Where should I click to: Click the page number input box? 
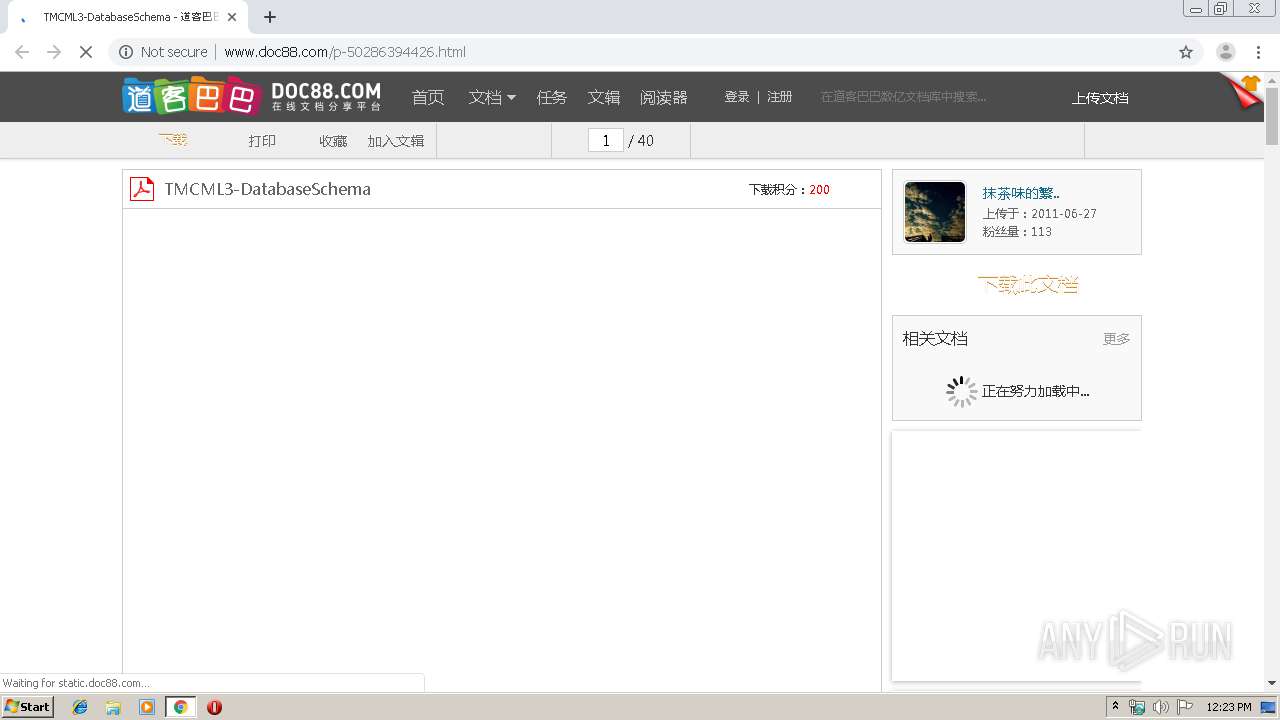tap(606, 140)
